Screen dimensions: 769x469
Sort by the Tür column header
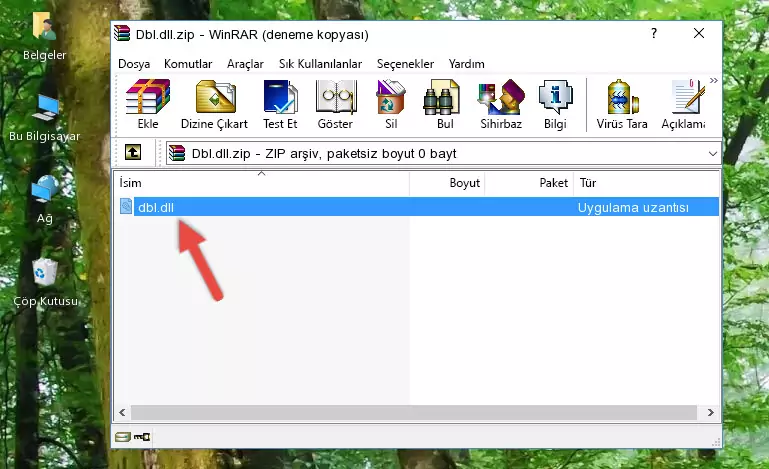[x=646, y=183]
